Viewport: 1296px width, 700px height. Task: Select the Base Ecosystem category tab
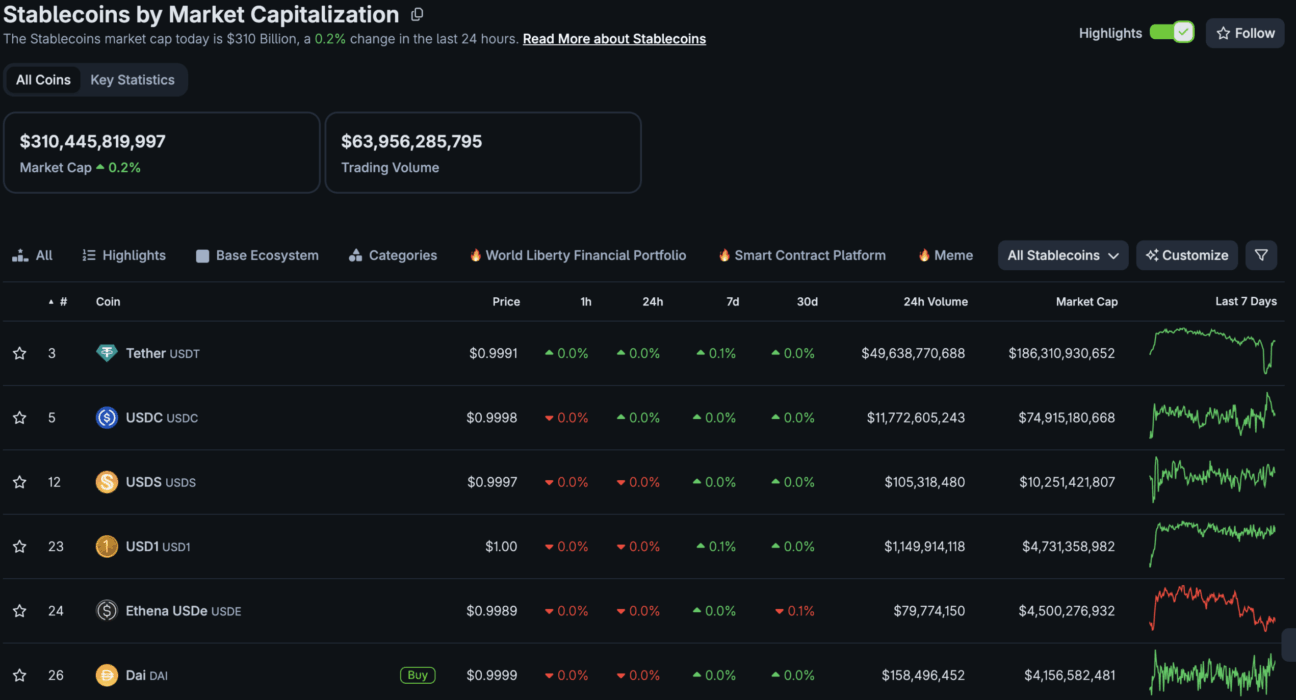pos(257,255)
